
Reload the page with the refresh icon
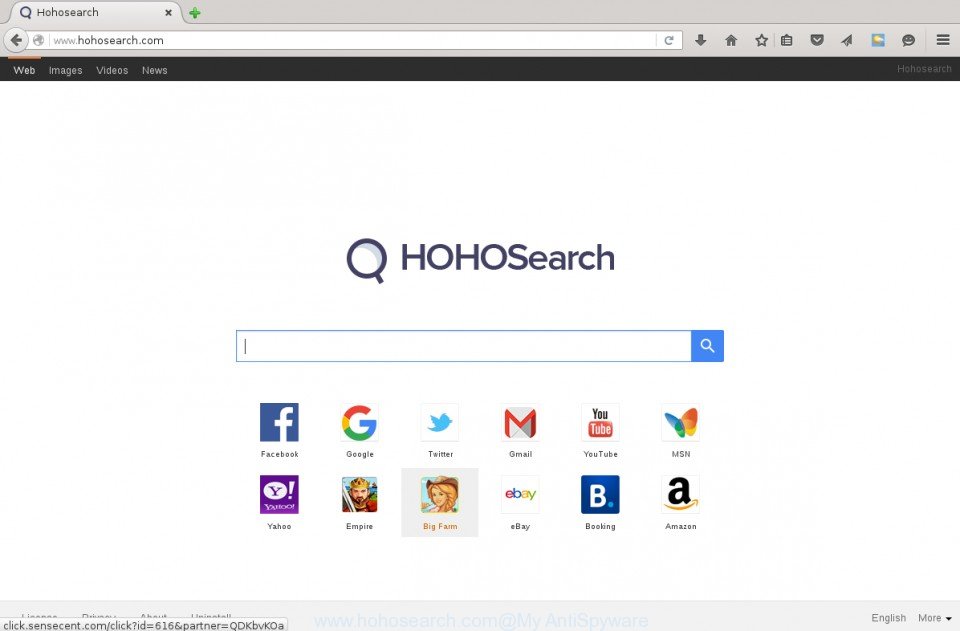pos(669,40)
